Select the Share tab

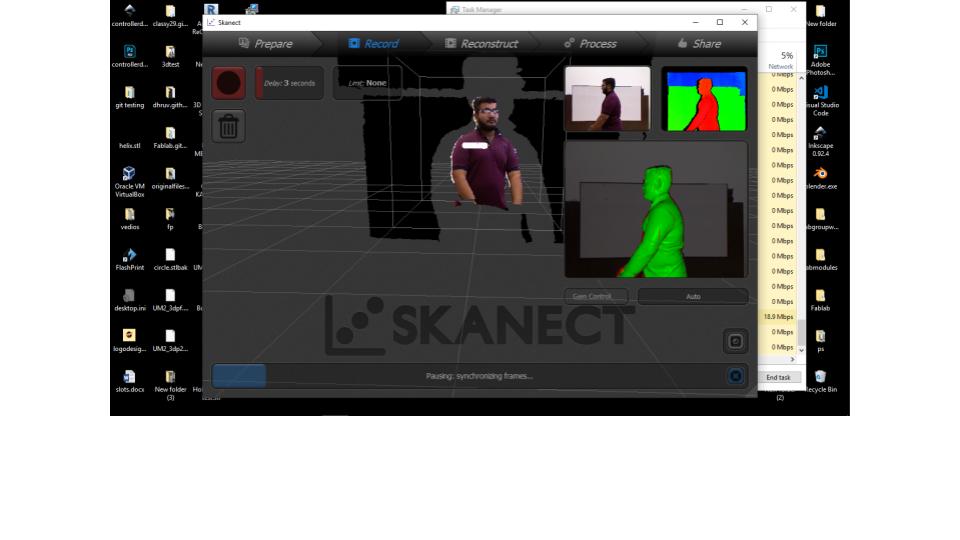pos(699,43)
